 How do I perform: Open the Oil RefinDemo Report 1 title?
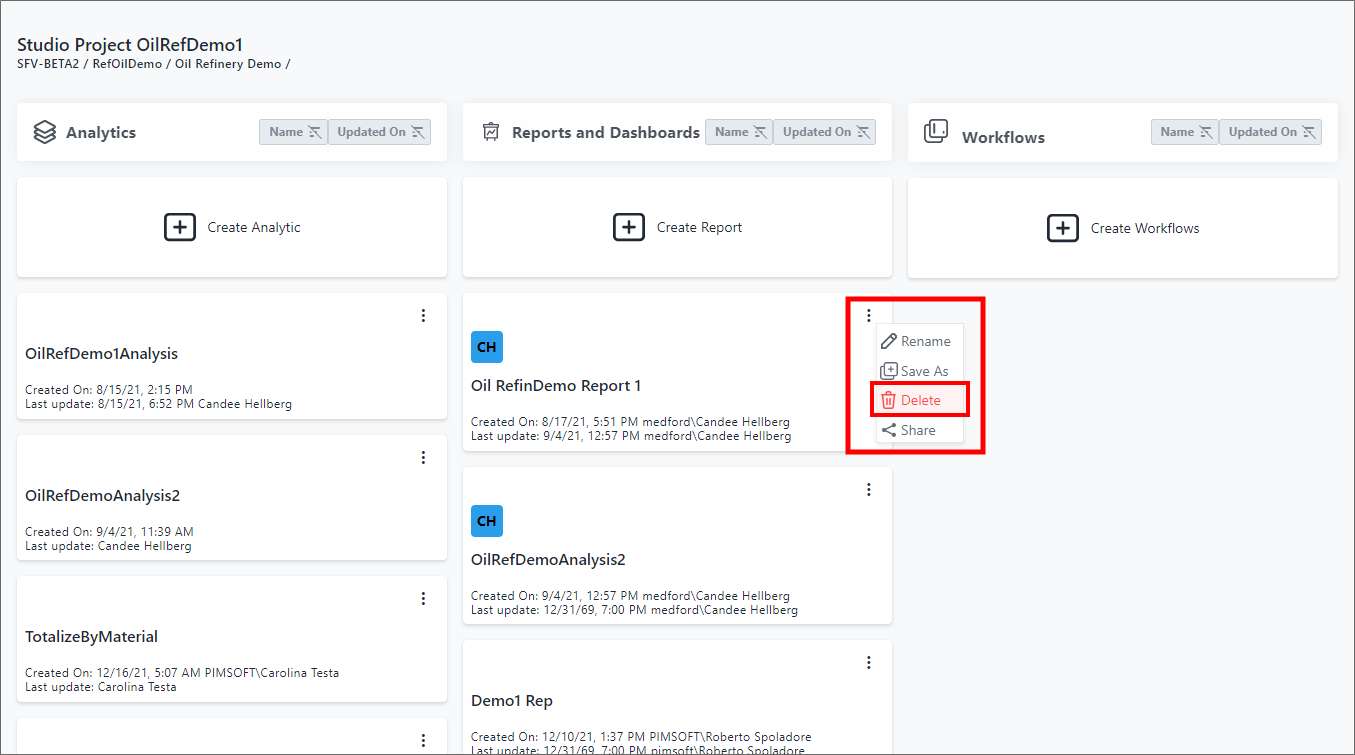(556, 386)
